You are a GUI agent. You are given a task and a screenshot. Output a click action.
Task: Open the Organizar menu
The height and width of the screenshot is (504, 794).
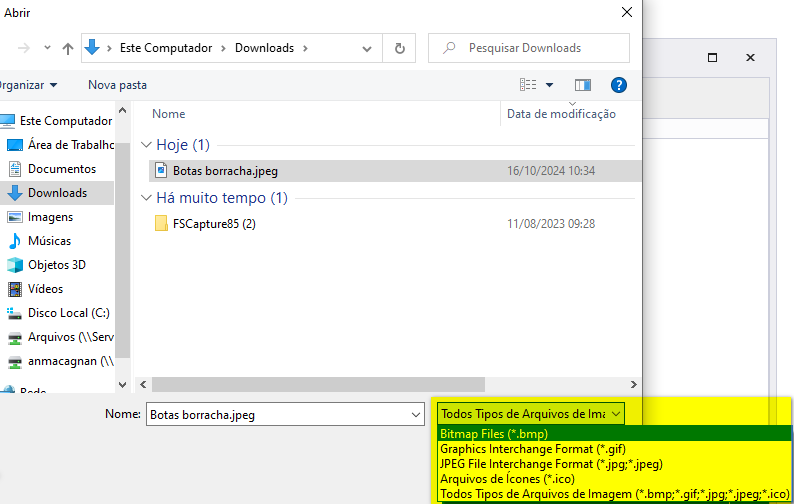(27, 85)
